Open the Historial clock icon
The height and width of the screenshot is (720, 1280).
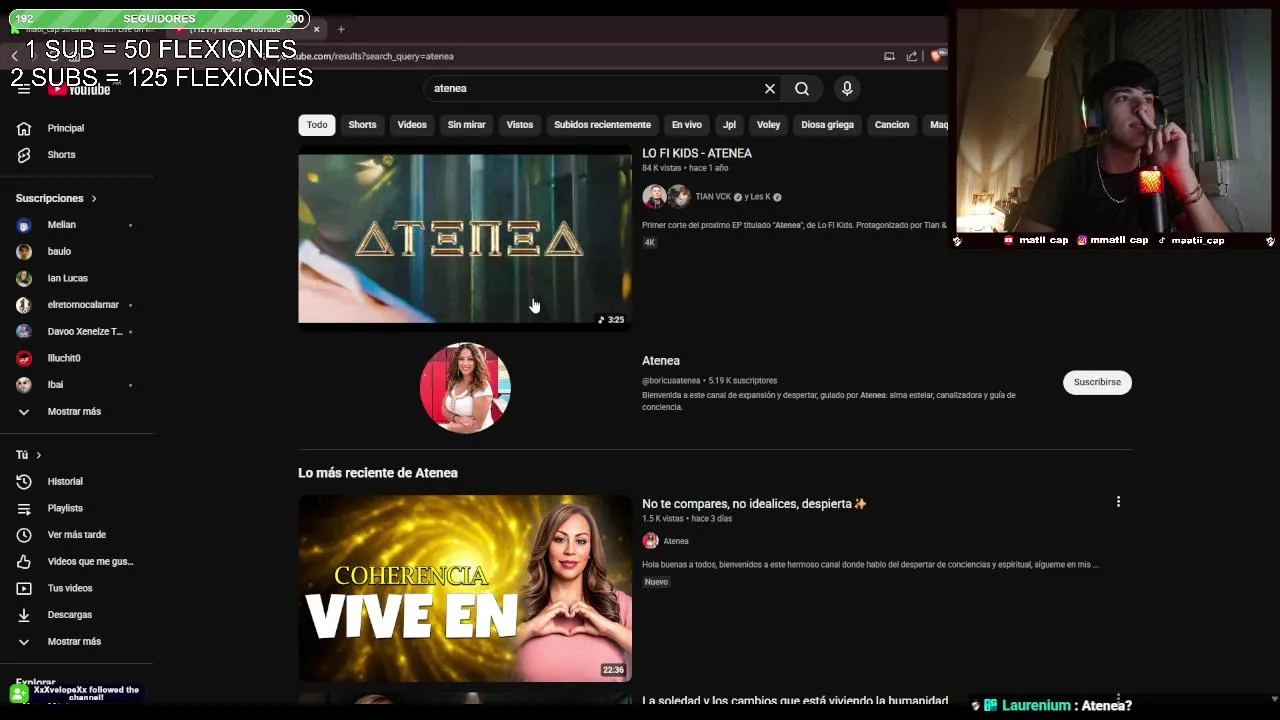(24, 482)
